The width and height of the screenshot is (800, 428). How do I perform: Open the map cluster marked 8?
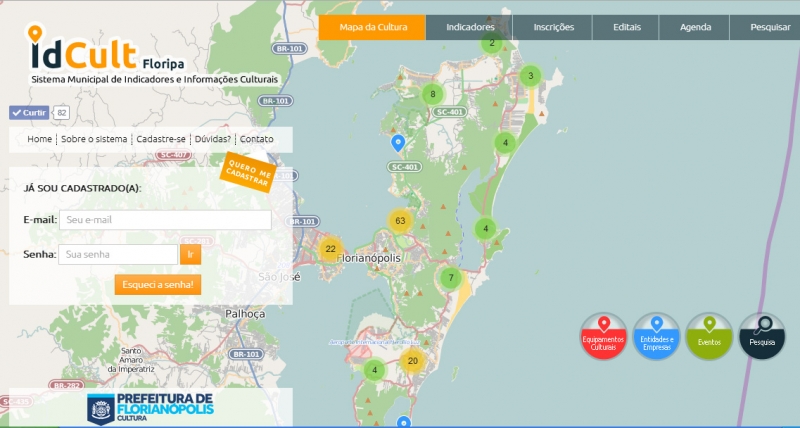[x=433, y=94]
